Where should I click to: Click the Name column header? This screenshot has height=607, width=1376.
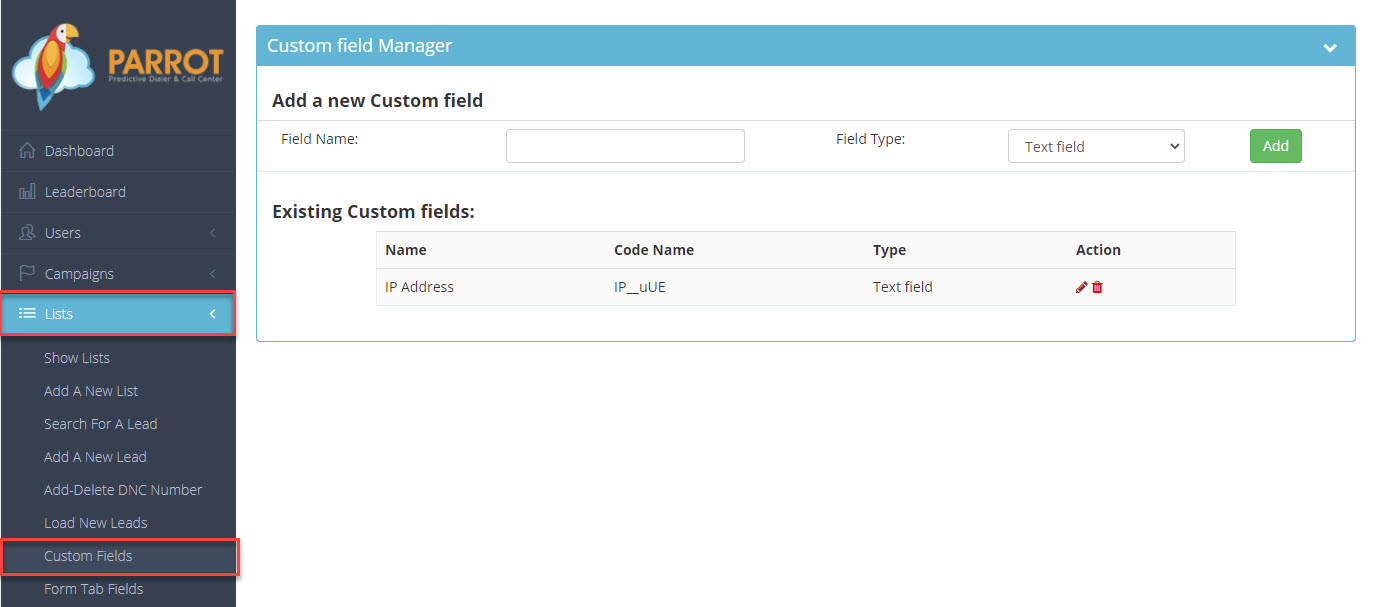coord(406,250)
